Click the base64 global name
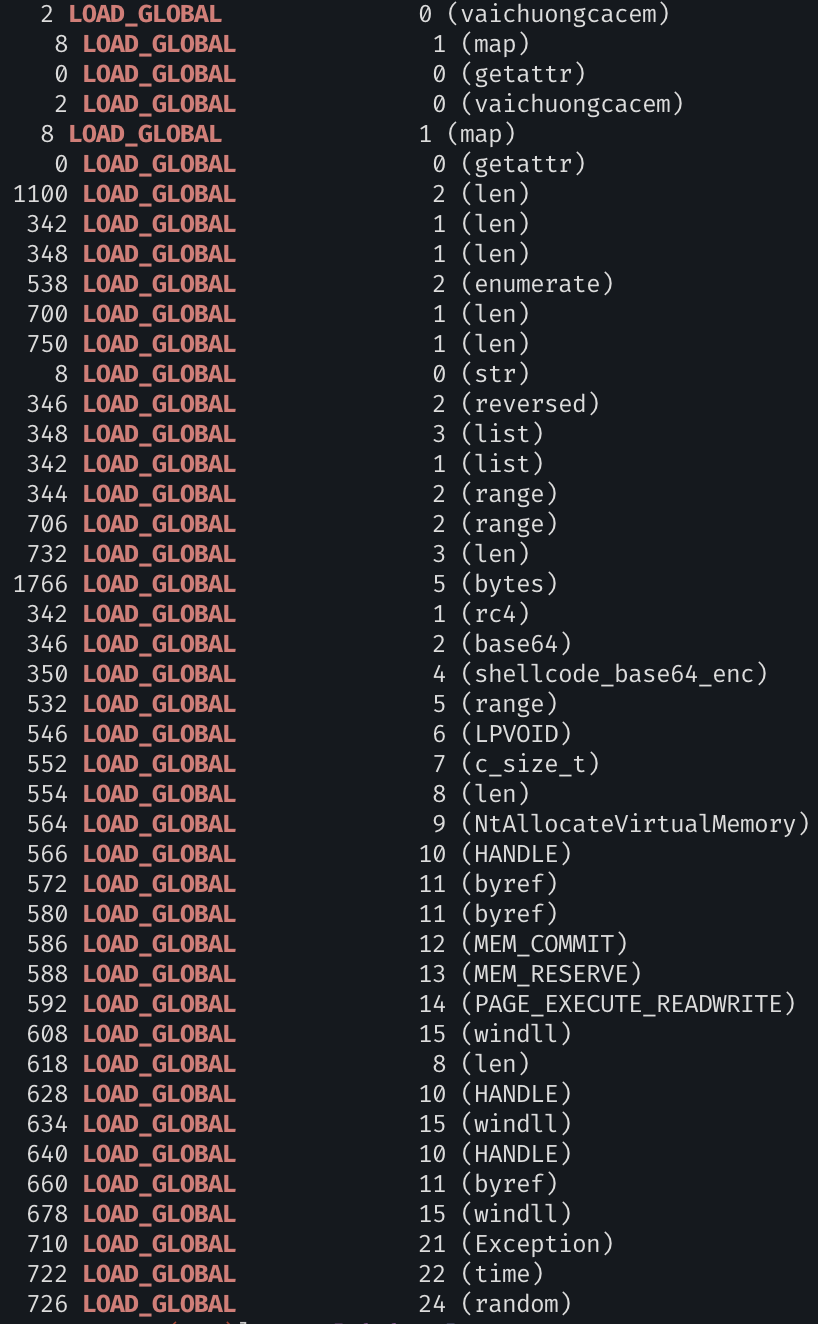The image size is (818, 1324). pos(516,644)
